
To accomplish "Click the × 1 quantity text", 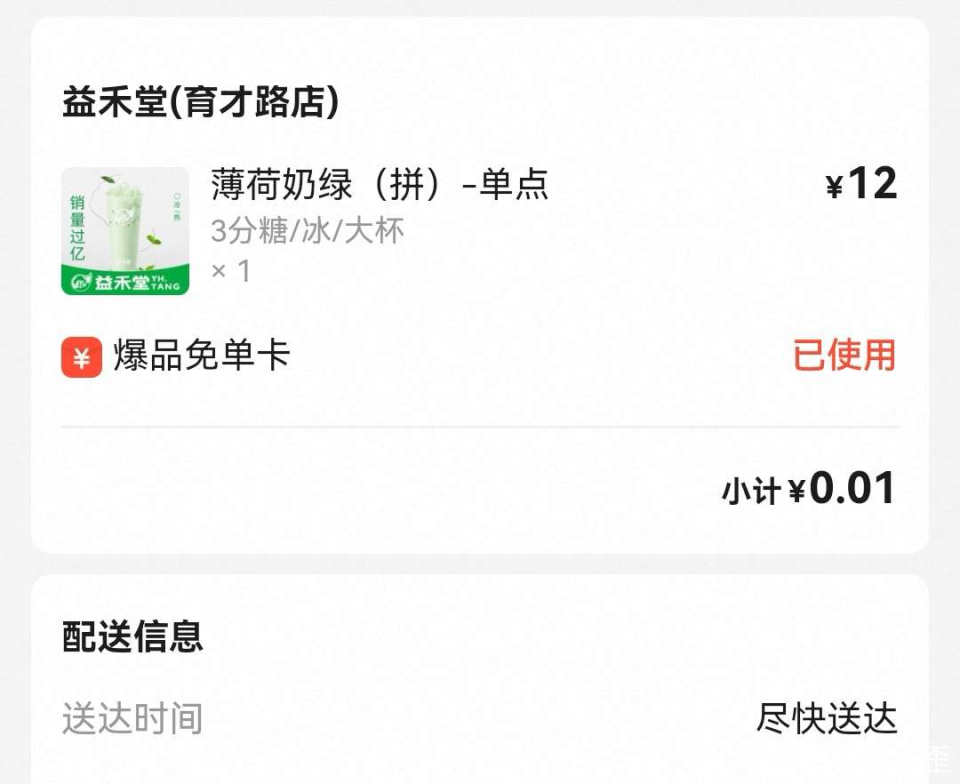I will point(231,270).
